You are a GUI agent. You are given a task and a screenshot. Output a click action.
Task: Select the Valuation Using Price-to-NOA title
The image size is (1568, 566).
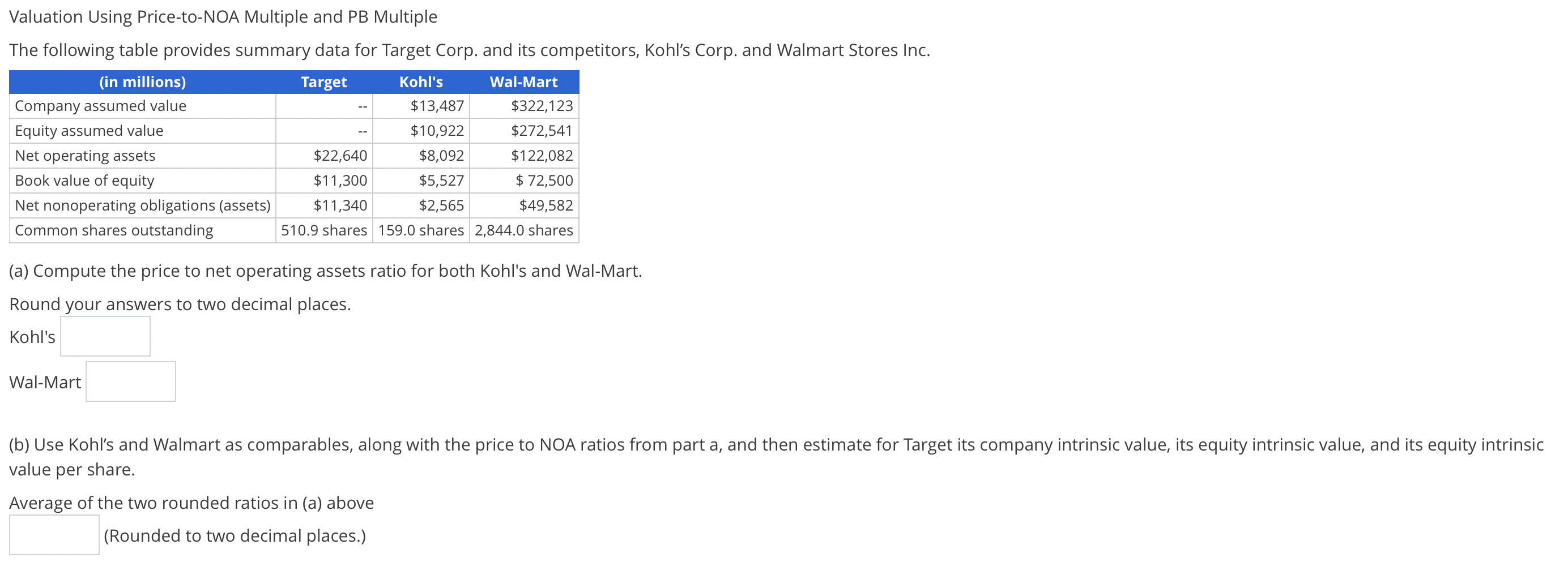point(223,16)
